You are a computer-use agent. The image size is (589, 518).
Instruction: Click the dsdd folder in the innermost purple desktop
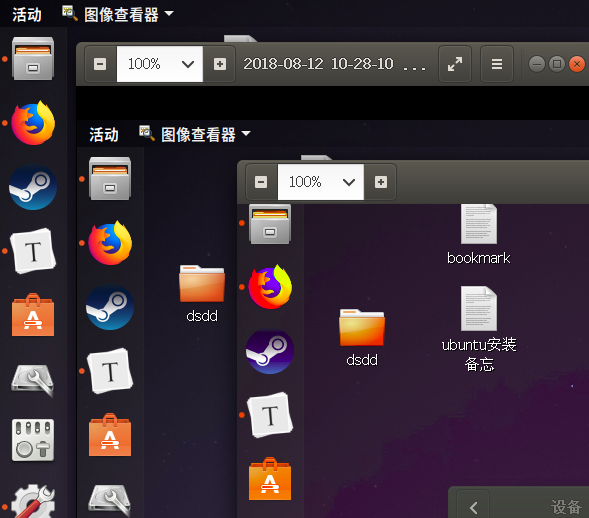click(x=362, y=338)
